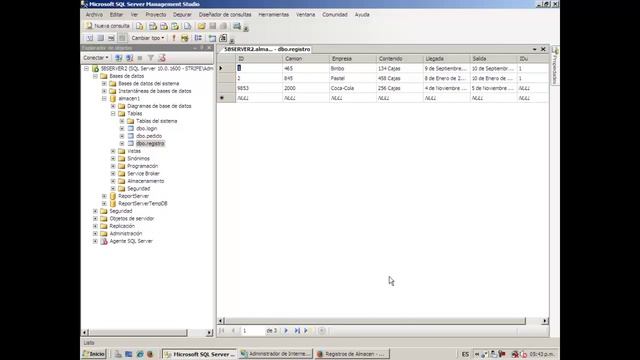Click the current record number field
This screenshot has height=360, width=640.
tap(252, 331)
